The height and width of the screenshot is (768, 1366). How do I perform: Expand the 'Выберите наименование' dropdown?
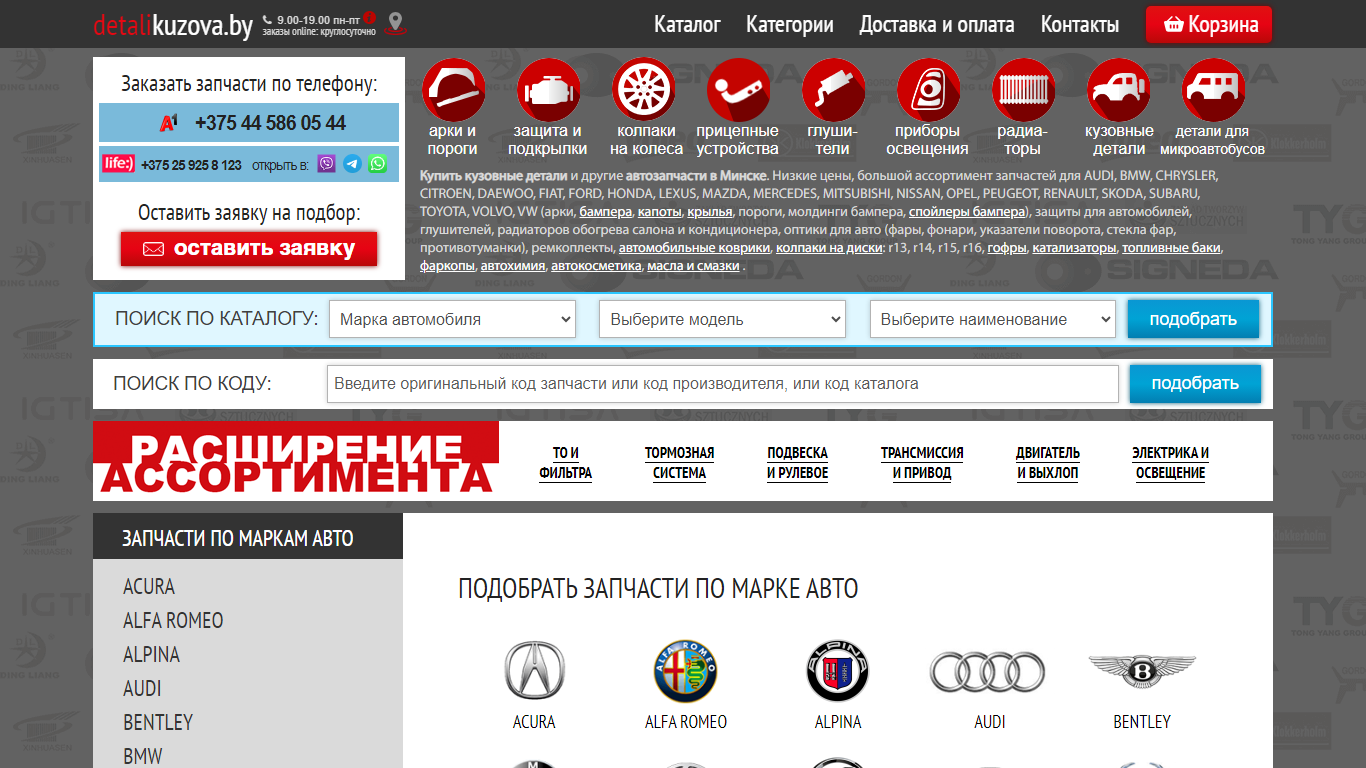point(993,320)
